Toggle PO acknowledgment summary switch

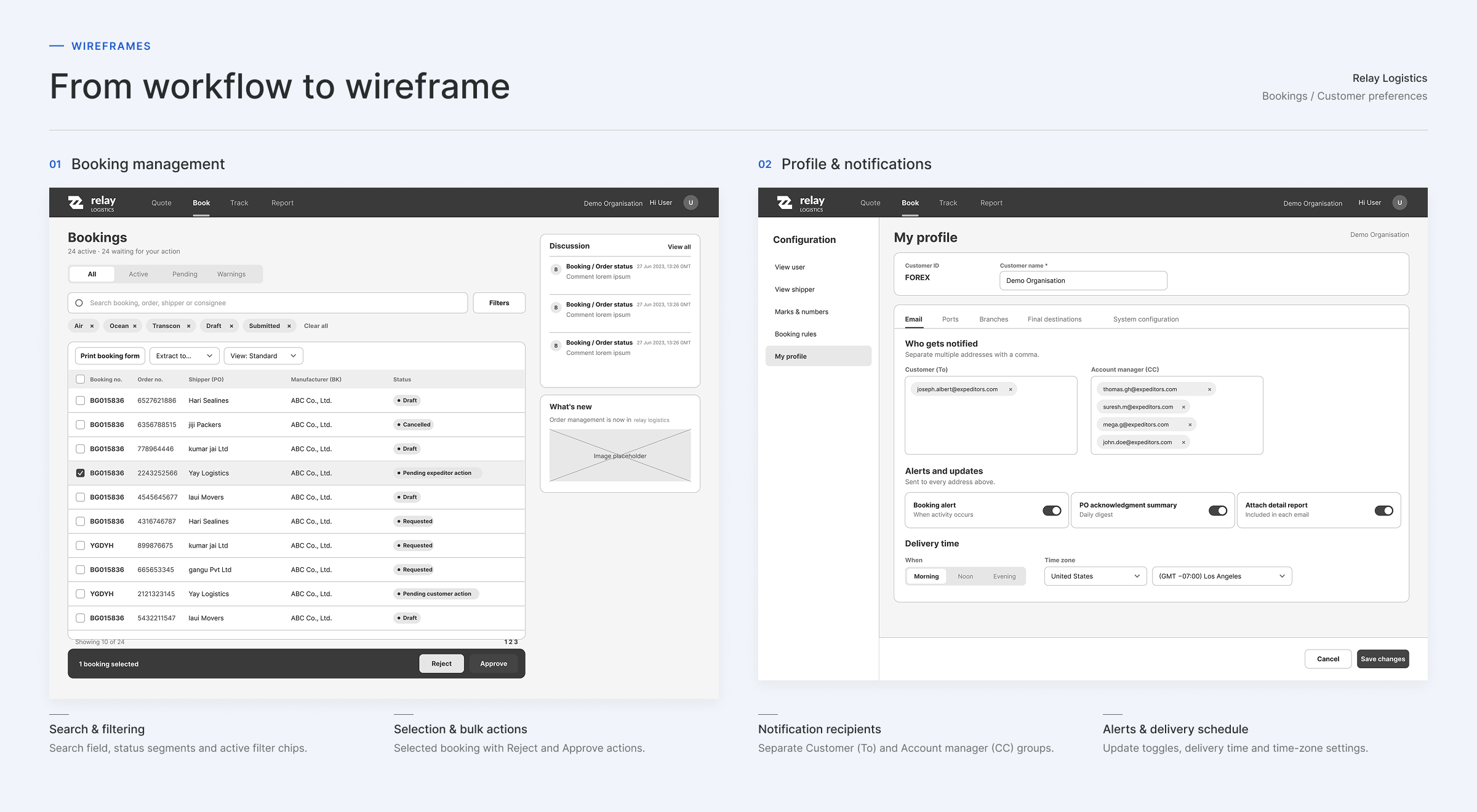1218,511
